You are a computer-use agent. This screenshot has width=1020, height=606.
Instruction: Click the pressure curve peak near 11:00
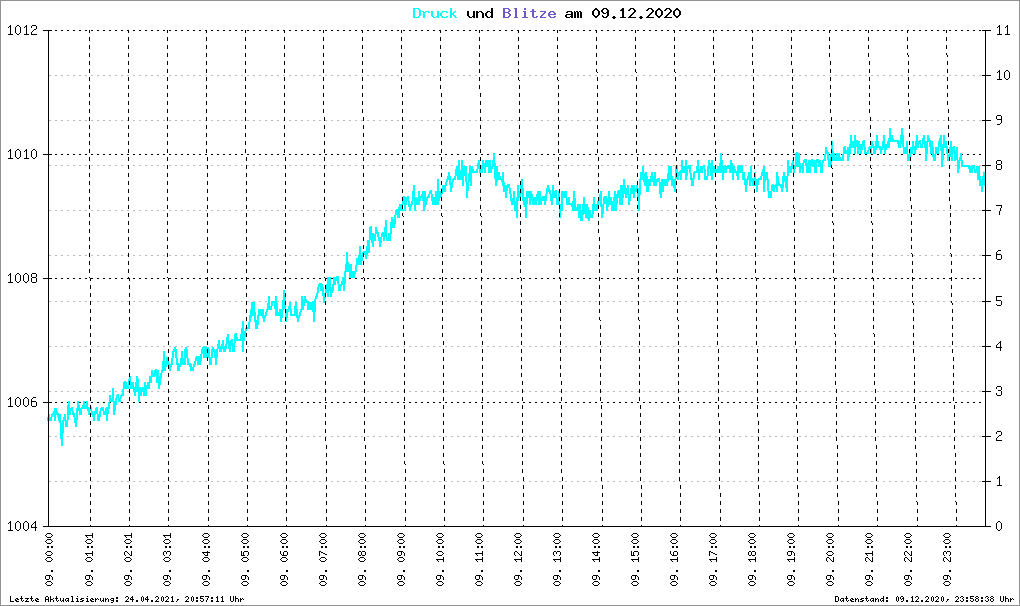[x=492, y=157]
